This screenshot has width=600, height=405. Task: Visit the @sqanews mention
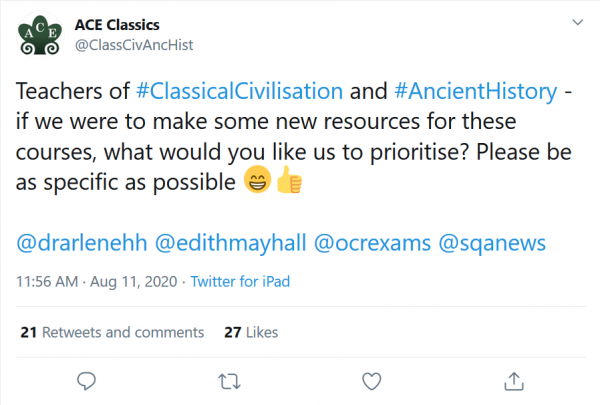tap(492, 243)
